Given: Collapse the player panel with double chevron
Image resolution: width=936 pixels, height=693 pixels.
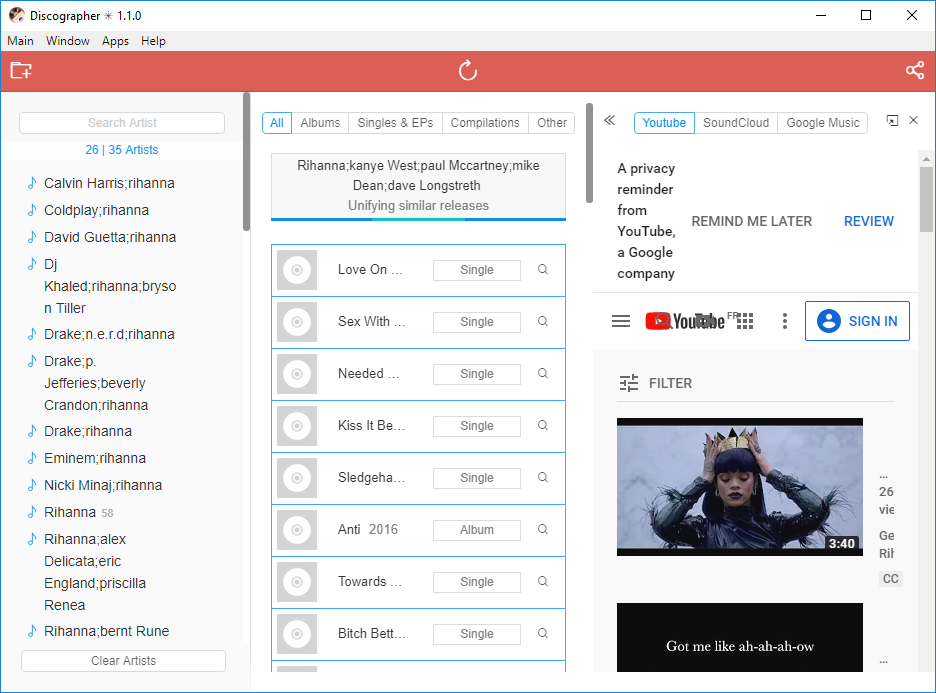Looking at the screenshot, I should [609, 121].
